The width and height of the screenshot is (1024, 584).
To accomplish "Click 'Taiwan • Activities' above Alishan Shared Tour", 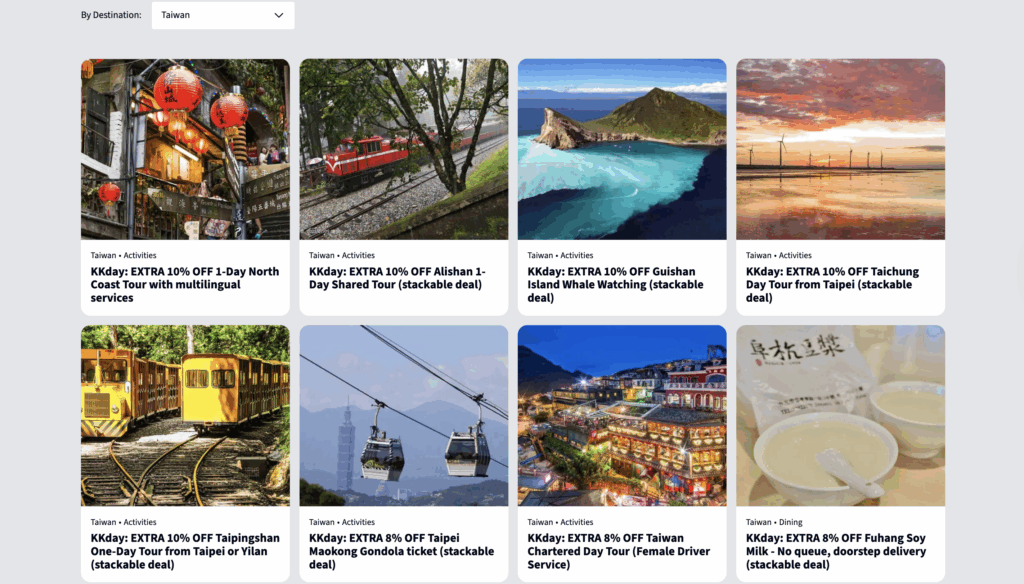I will [x=342, y=255].
